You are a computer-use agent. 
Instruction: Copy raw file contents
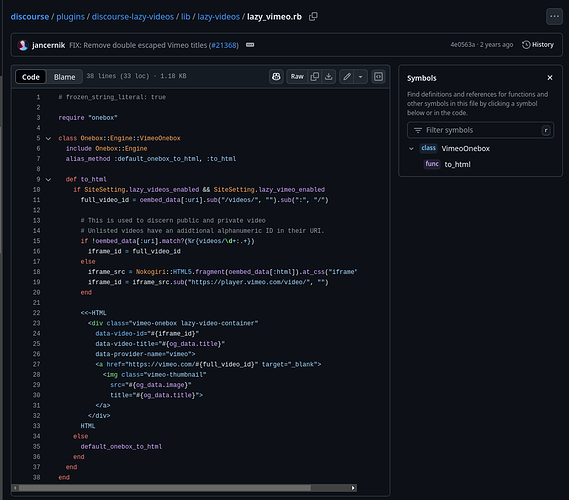(315, 77)
